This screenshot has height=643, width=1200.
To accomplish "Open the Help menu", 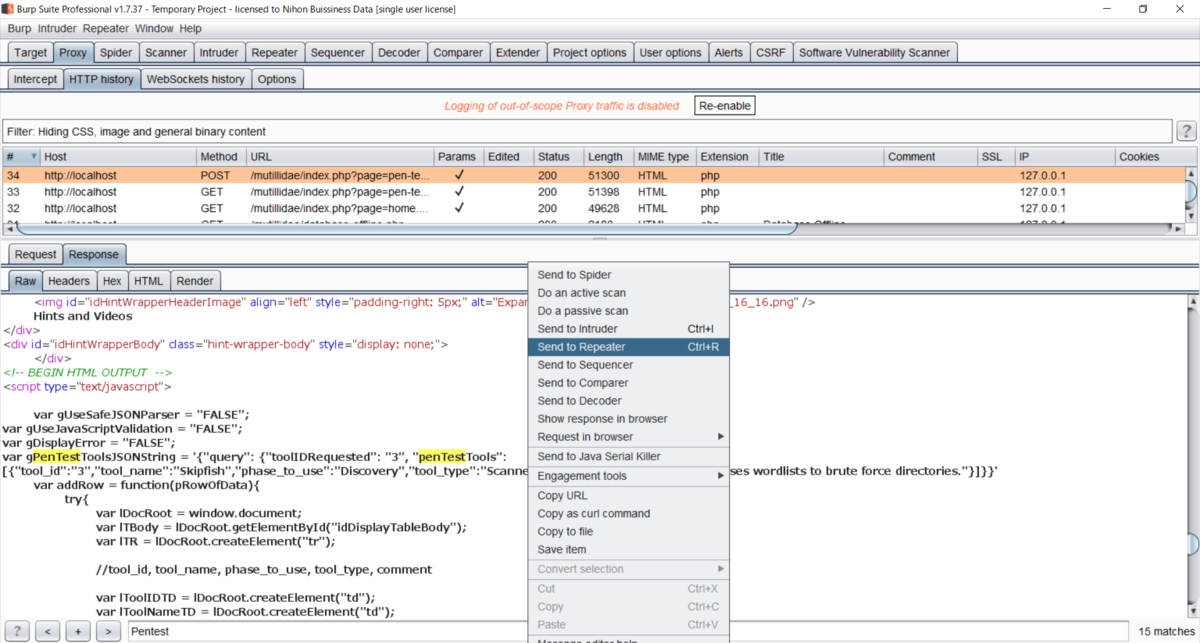I will click(x=190, y=29).
